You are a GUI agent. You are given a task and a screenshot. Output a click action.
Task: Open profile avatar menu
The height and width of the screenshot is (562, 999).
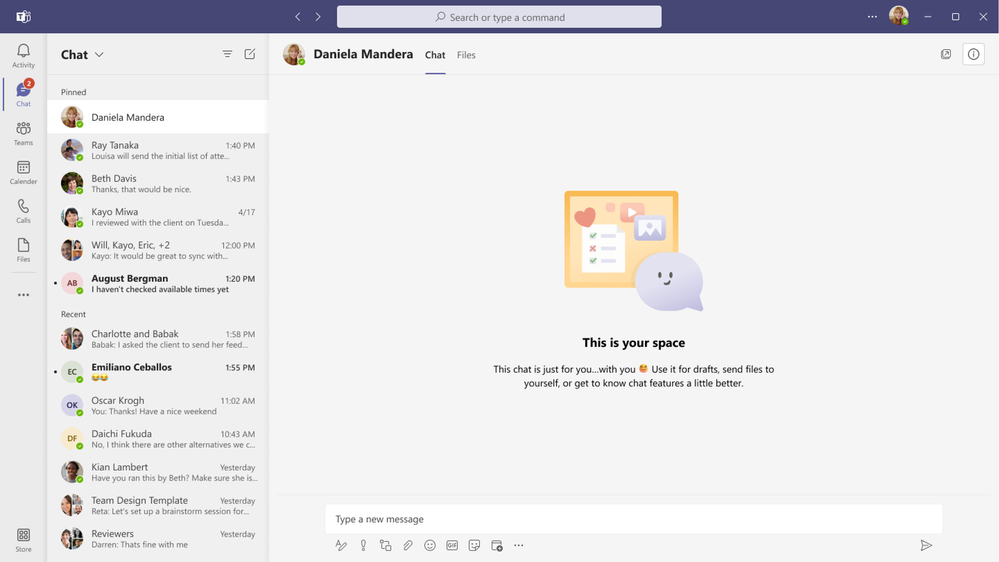coord(899,16)
